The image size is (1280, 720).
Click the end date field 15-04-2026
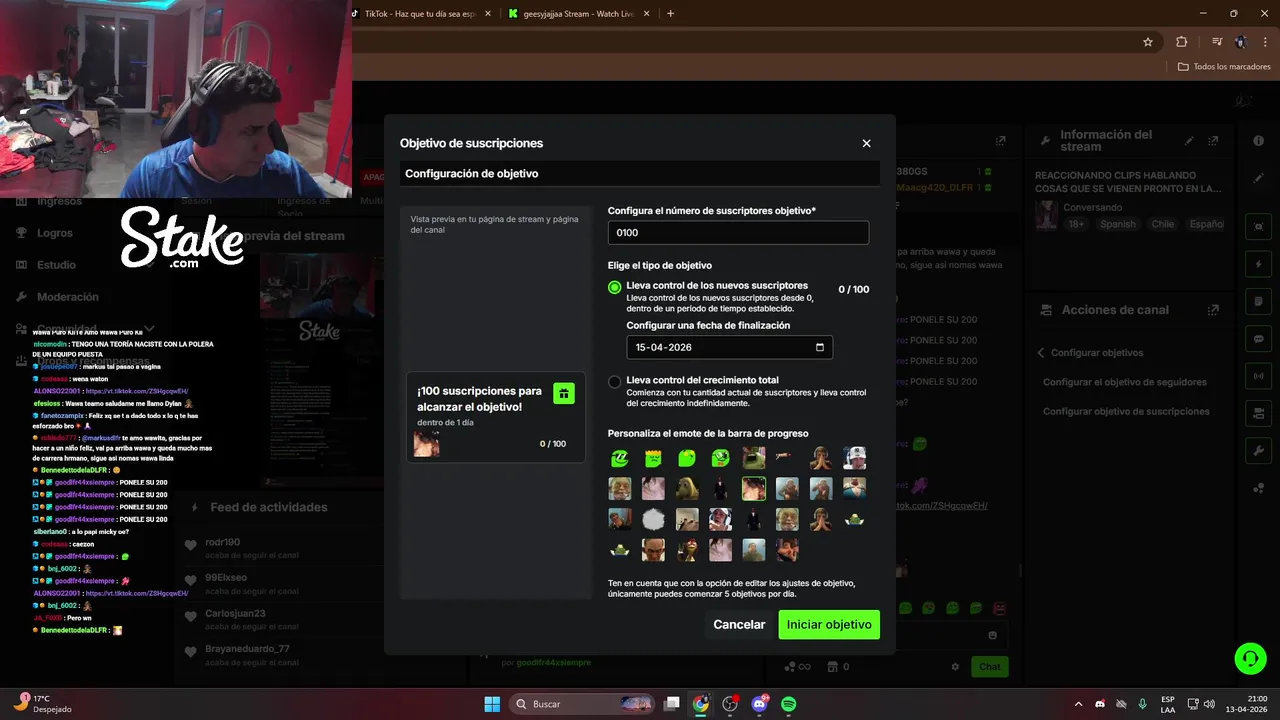[729, 347]
